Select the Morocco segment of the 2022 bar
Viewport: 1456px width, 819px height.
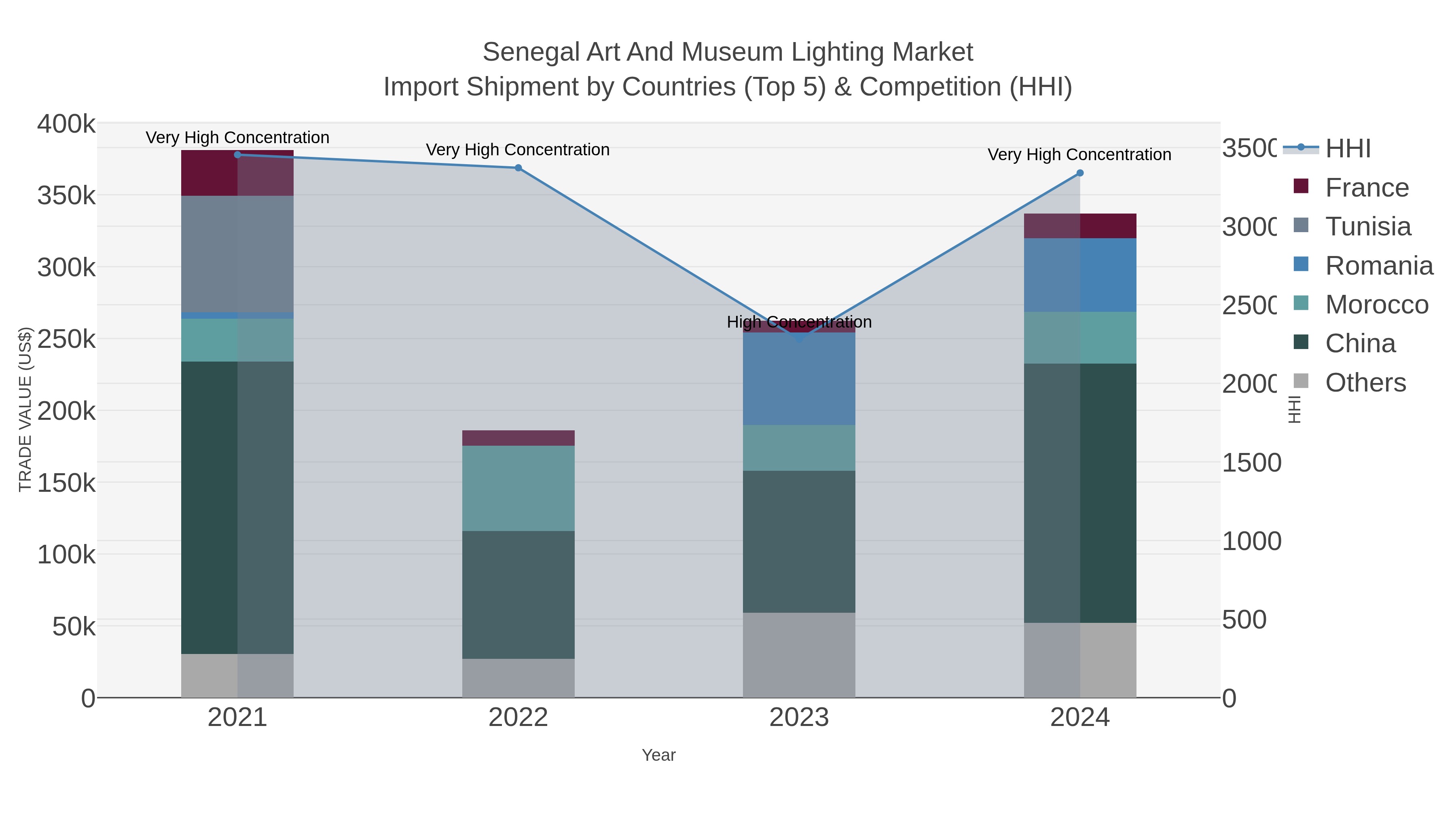click(x=518, y=488)
